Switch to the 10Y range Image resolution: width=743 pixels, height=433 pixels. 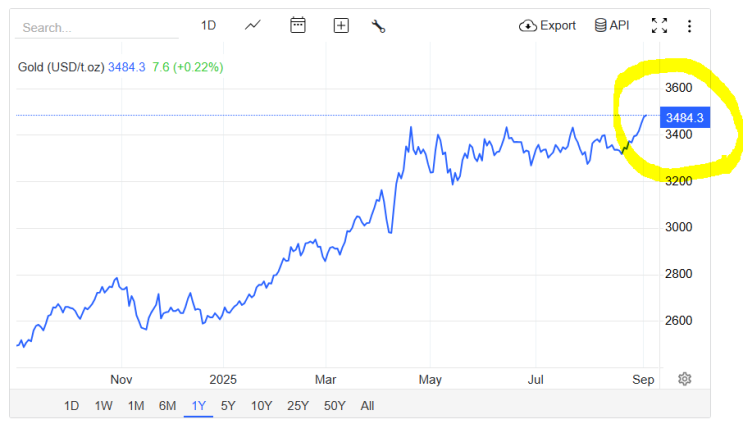261,406
